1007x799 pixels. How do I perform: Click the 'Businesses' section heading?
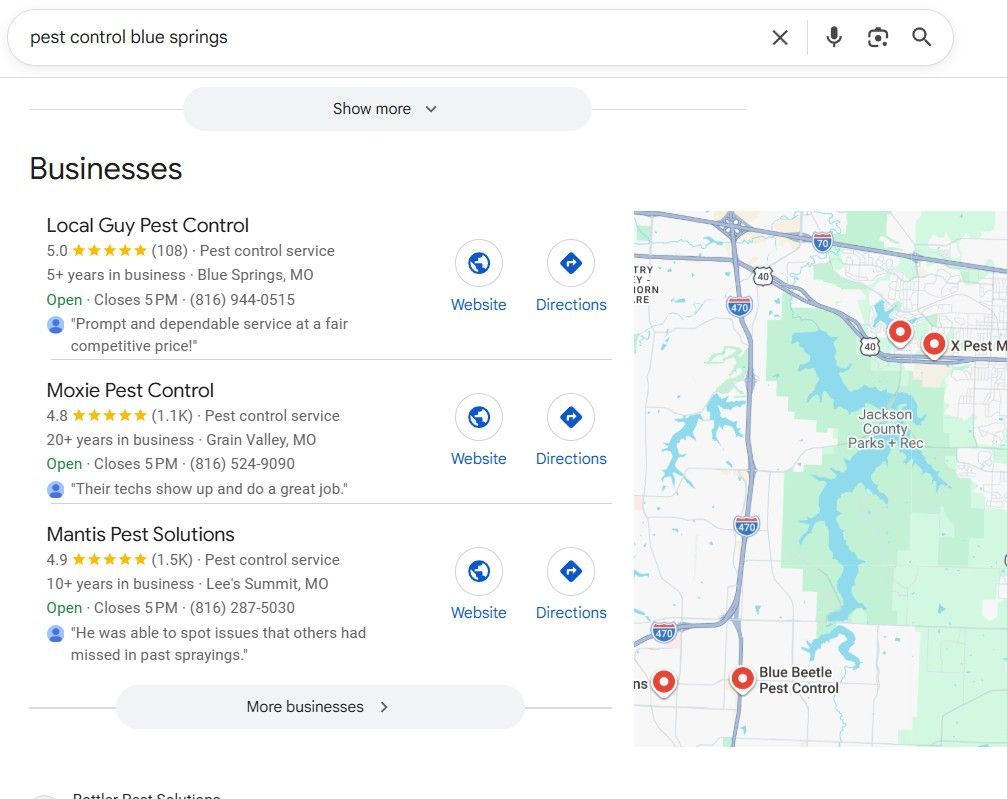click(x=106, y=169)
